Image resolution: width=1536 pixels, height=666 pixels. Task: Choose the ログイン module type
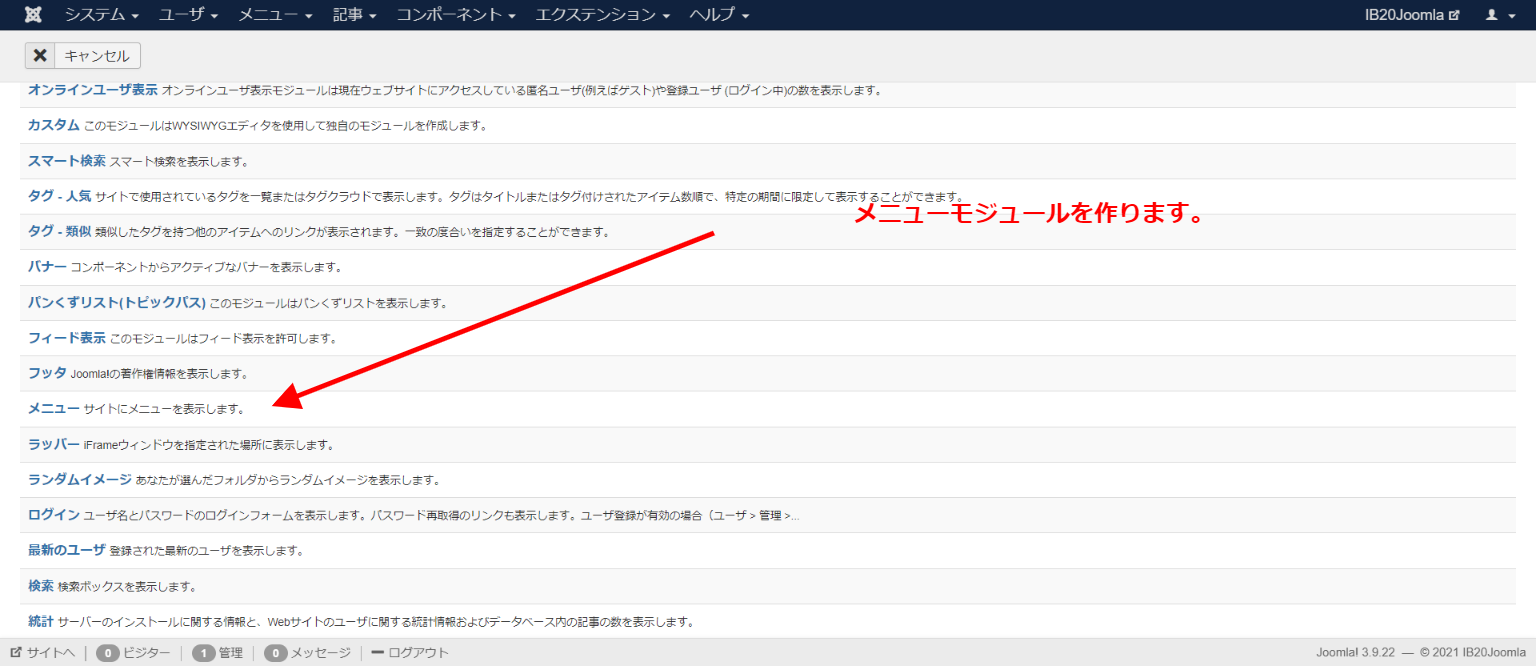(x=54, y=515)
